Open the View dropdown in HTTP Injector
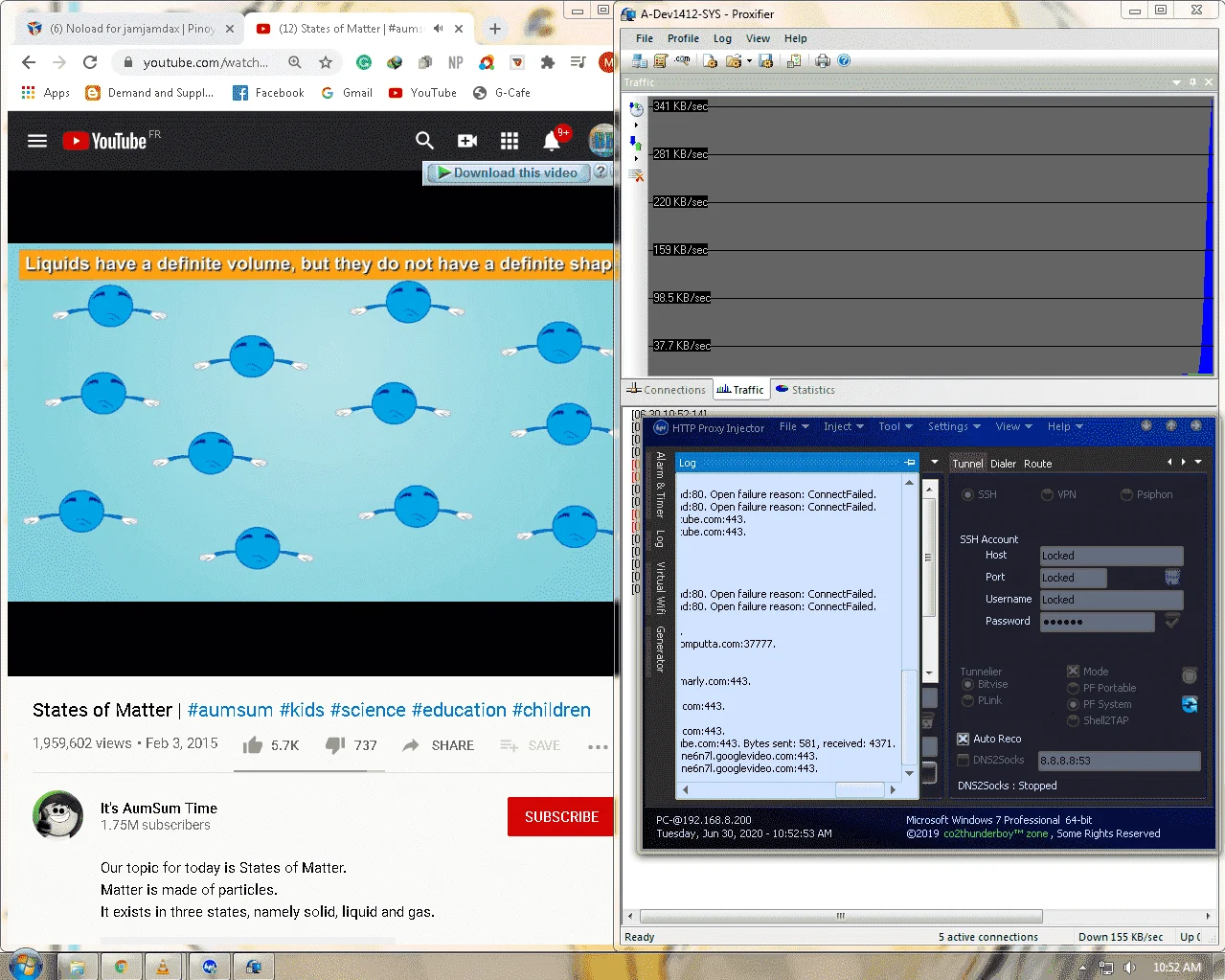The width and height of the screenshot is (1225, 980). [1013, 427]
